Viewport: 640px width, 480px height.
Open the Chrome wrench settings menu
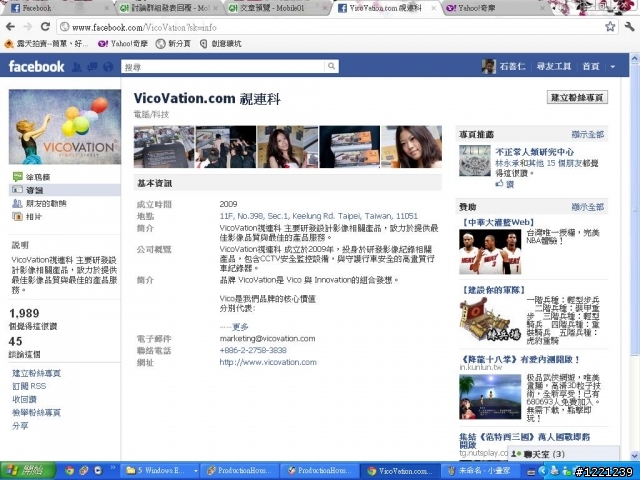click(629, 27)
